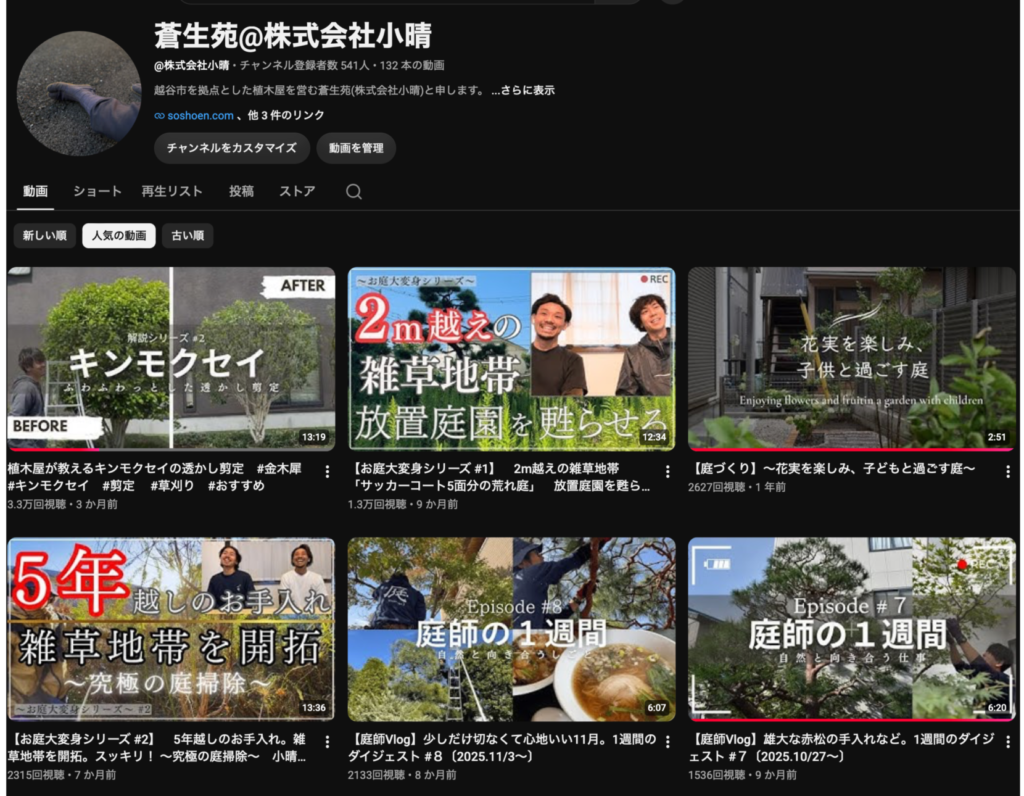Open more options for お庭大変身シリーズ #1 video
The width and height of the screenshot is (1024, 796).
click(667, 471)
